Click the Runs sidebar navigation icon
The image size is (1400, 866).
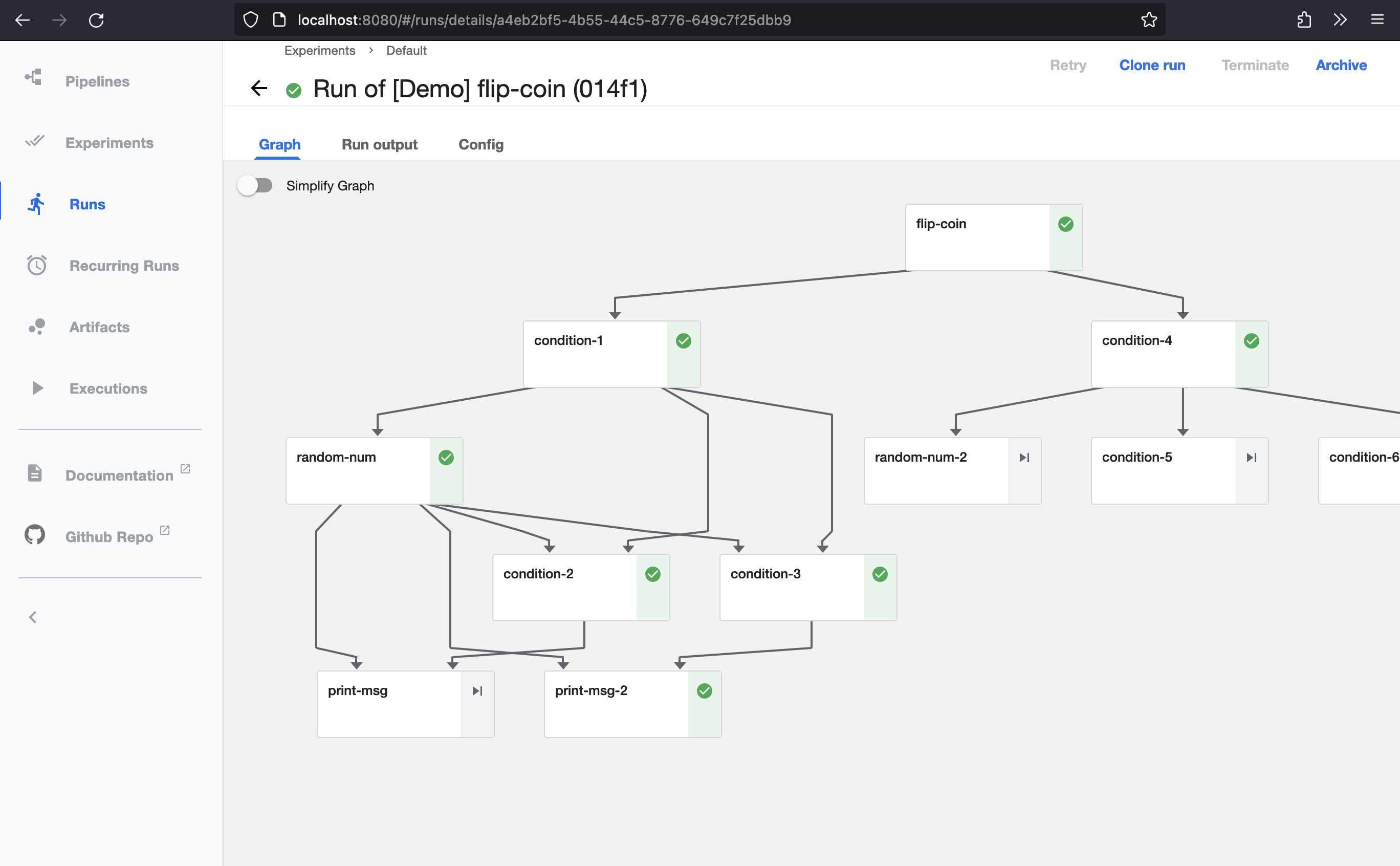tap(36, 204)
